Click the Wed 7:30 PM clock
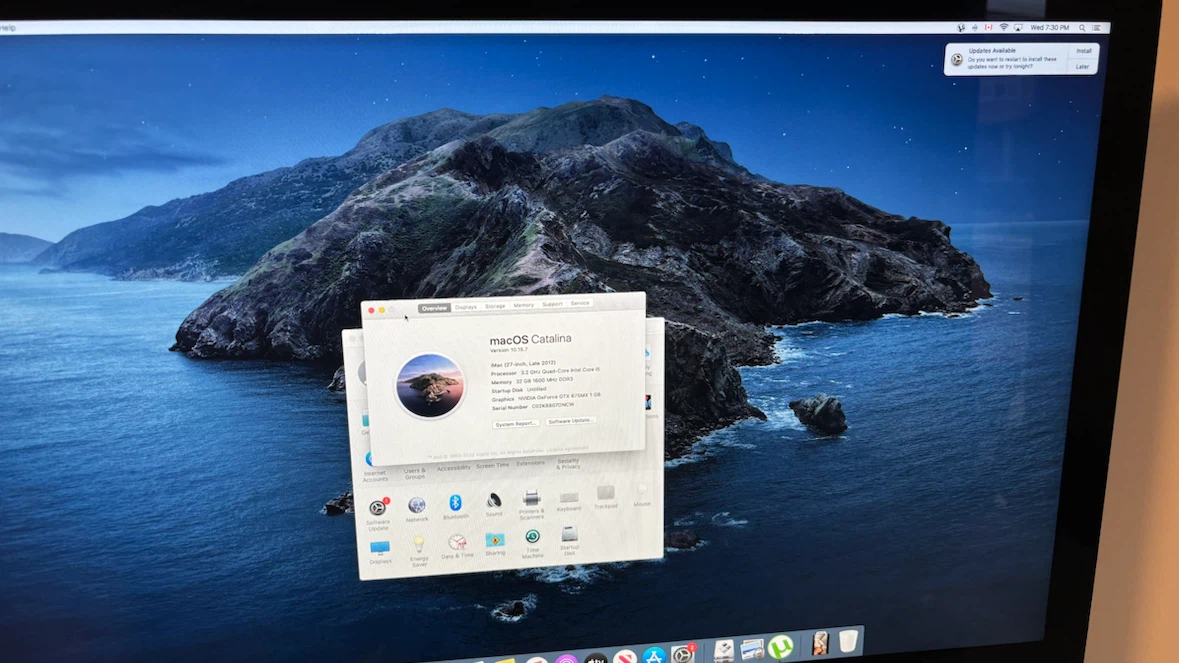The width and height of the screenshot is (1179, 663). coord(1050,28)
